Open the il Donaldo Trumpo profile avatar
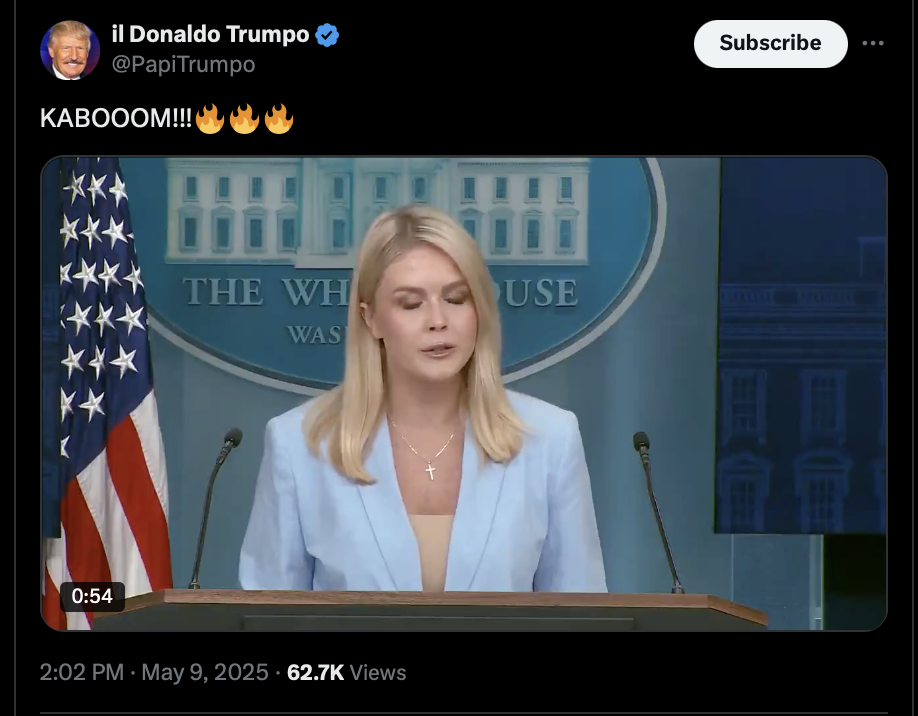Screen dimensions: 918x716 70,50
